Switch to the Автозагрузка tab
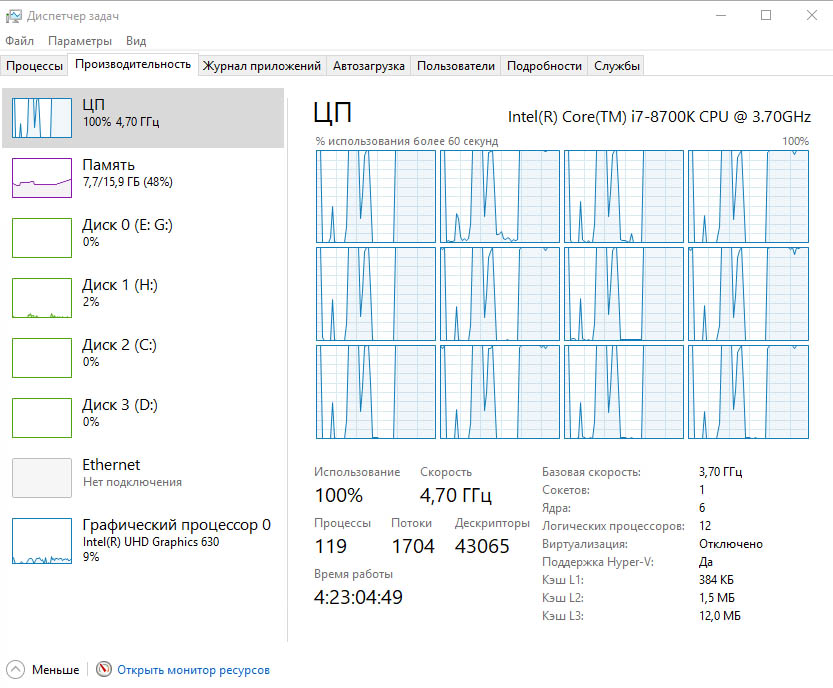This screenshot has height=688, width=833. coord(369,66)
